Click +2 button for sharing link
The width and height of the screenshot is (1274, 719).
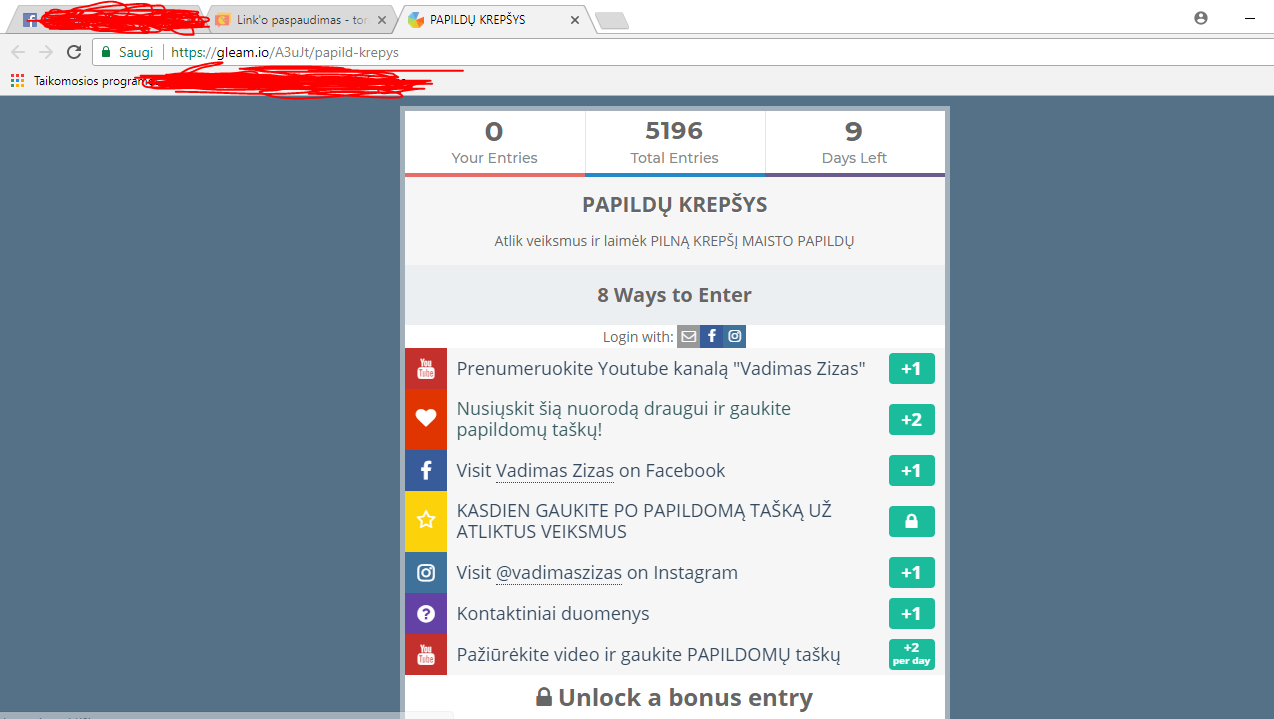tap(911, 420)
